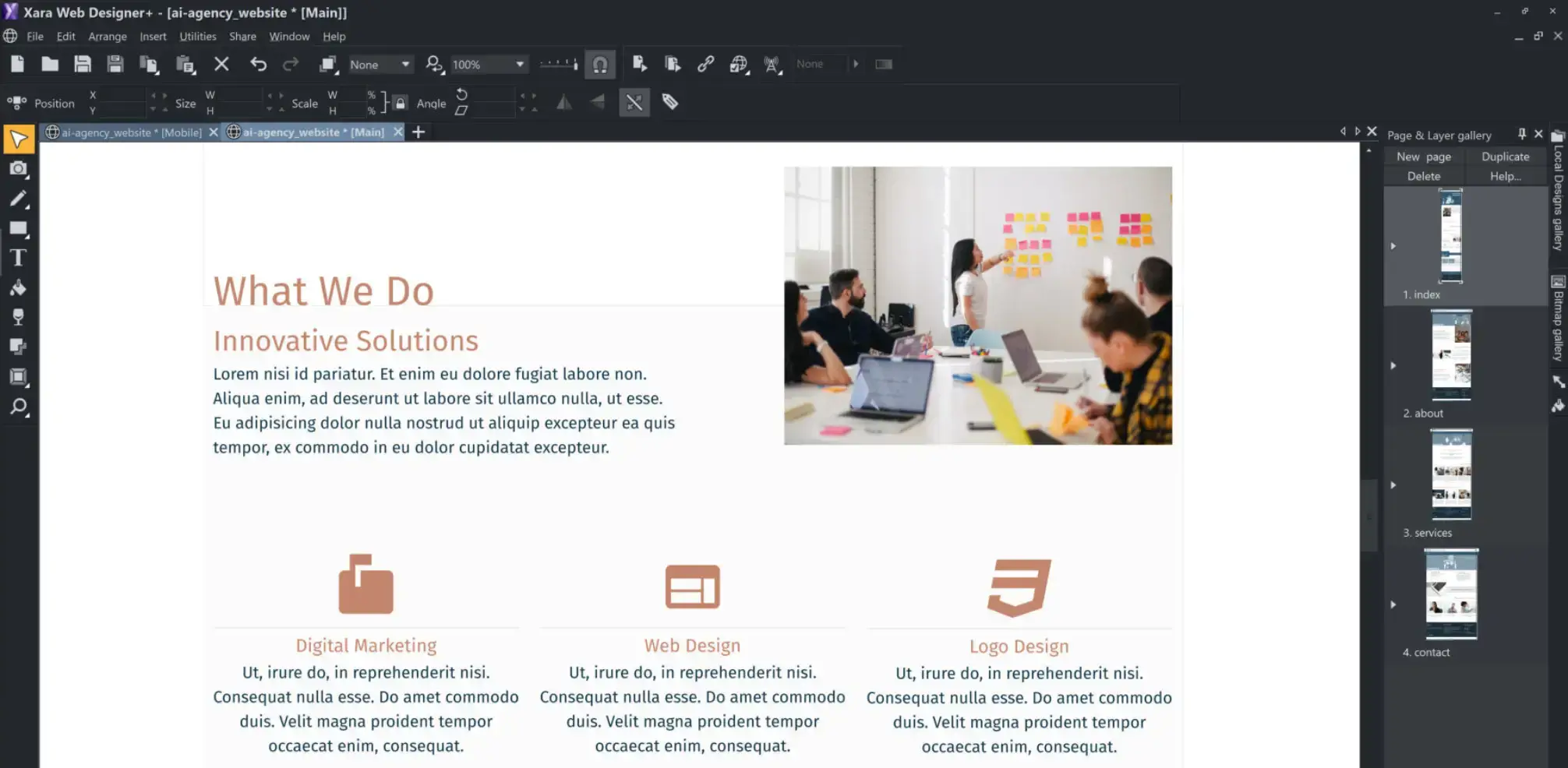This screenshot has width=1568, height=768.
Task: Expand the '1. index' page entry
Action: point(1394,245)
